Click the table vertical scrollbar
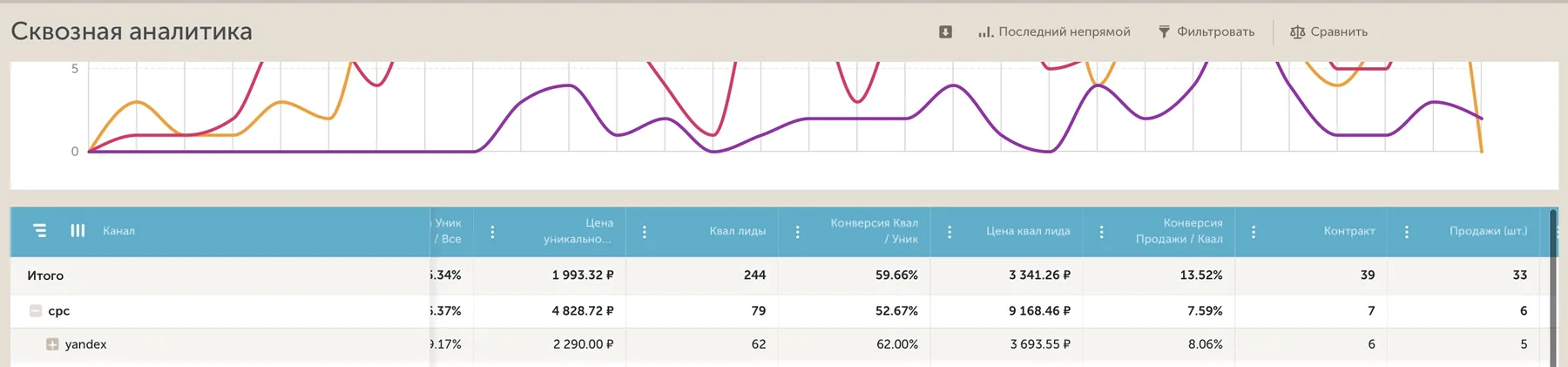This screenshot has width=1568, height=367. click(x=1552, y=288)
